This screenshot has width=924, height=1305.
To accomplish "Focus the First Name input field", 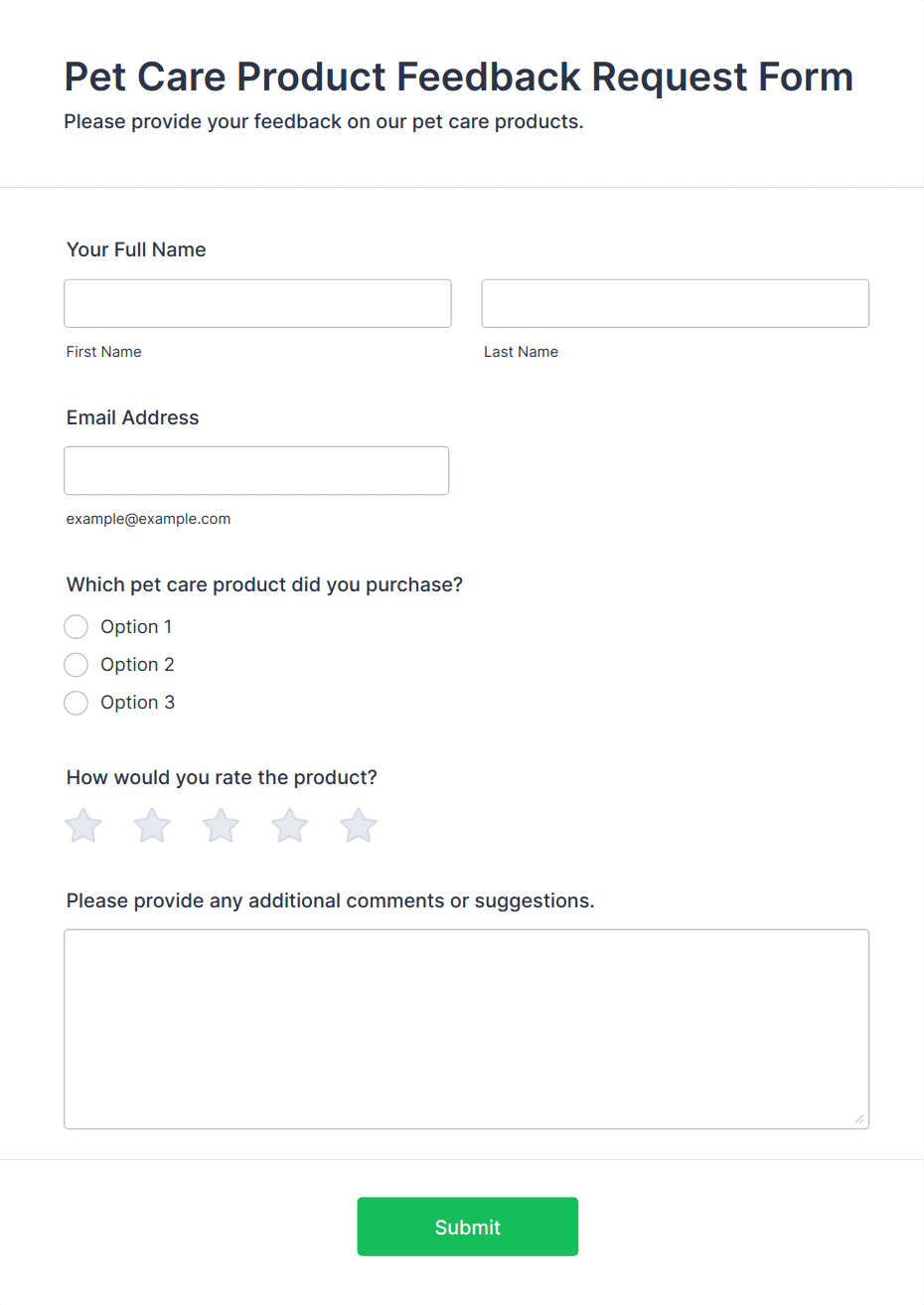I will point(257,303).
